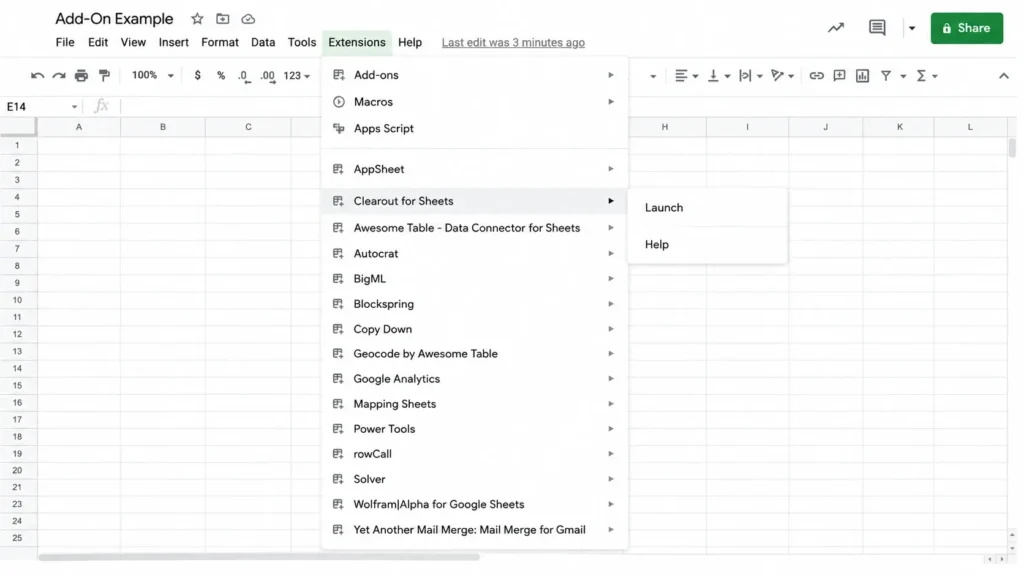
Task: Click Help in Clearout submenu
Action: tap(707, 244)
